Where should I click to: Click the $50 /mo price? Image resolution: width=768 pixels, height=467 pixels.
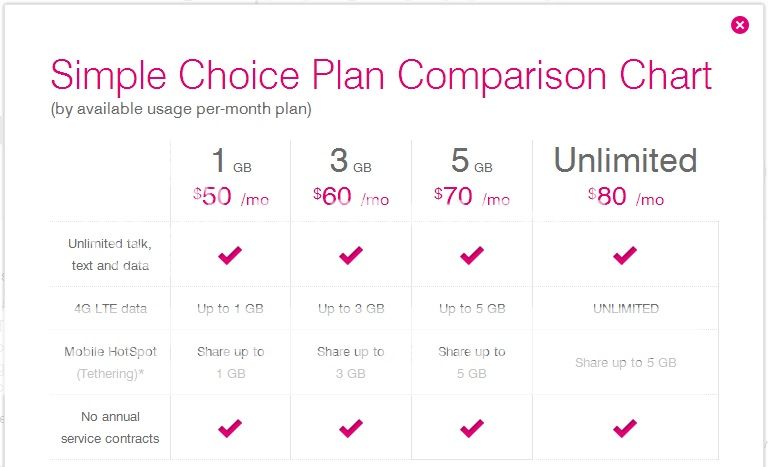pyautogui.click(x=230, y=197)
